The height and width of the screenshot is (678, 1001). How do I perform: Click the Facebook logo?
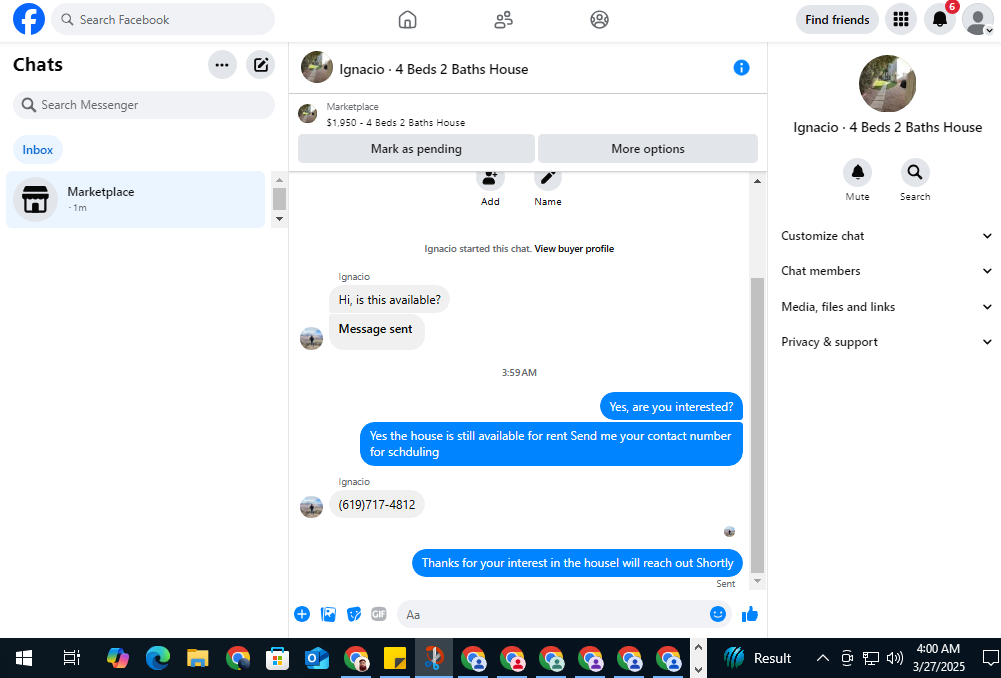tap(29, 19)
